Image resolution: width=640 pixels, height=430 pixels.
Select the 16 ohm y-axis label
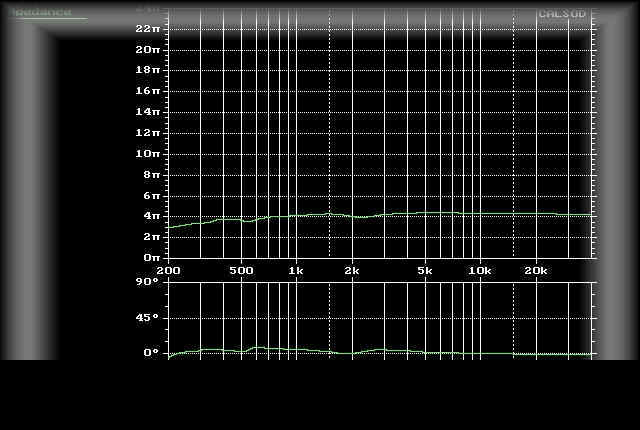148,91
